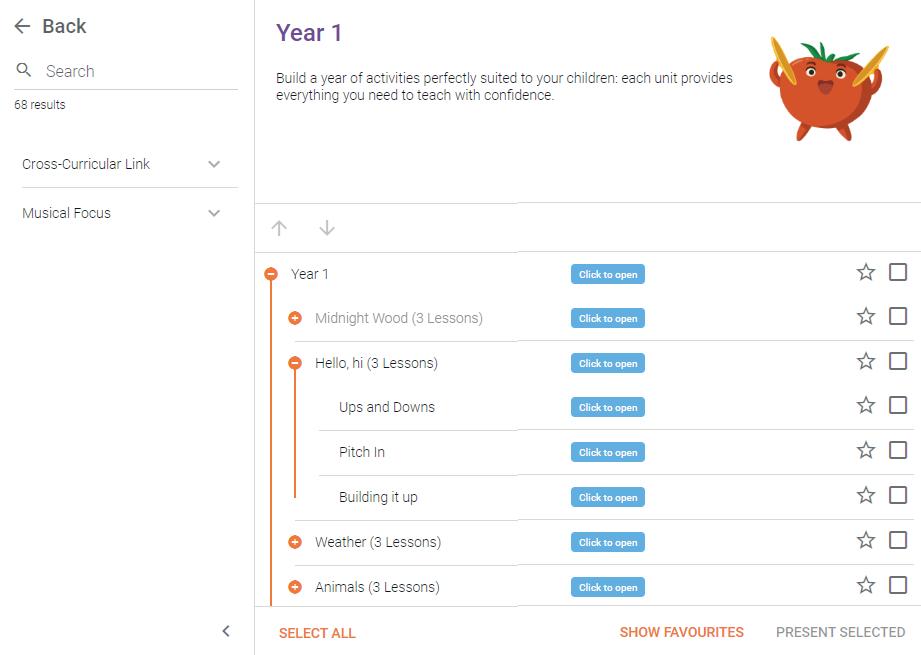Expand Musical Focus filter

coord(214,213)
